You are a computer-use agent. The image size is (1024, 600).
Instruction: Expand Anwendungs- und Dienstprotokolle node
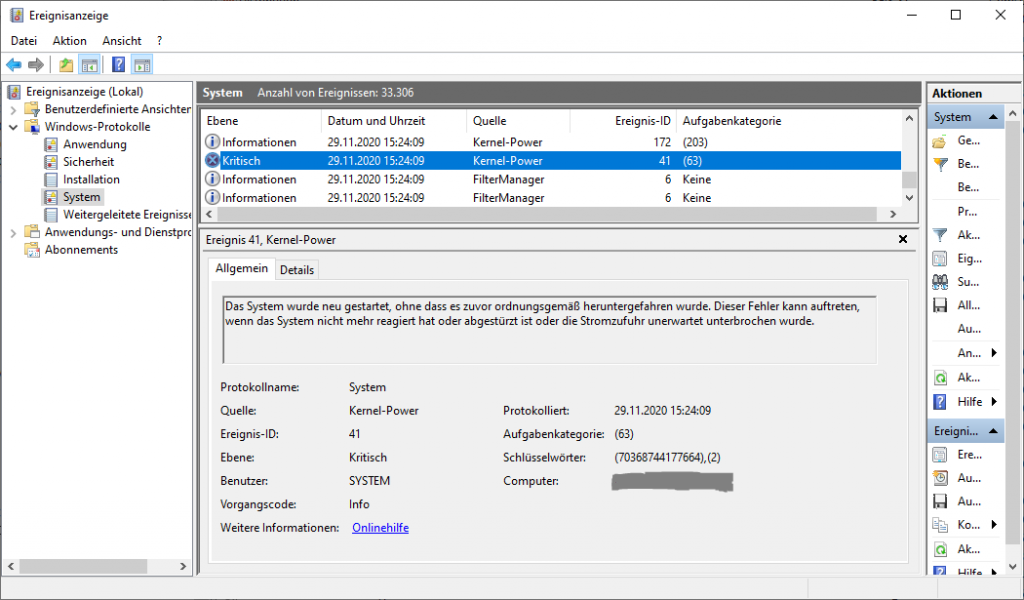[x=13, y=232]
